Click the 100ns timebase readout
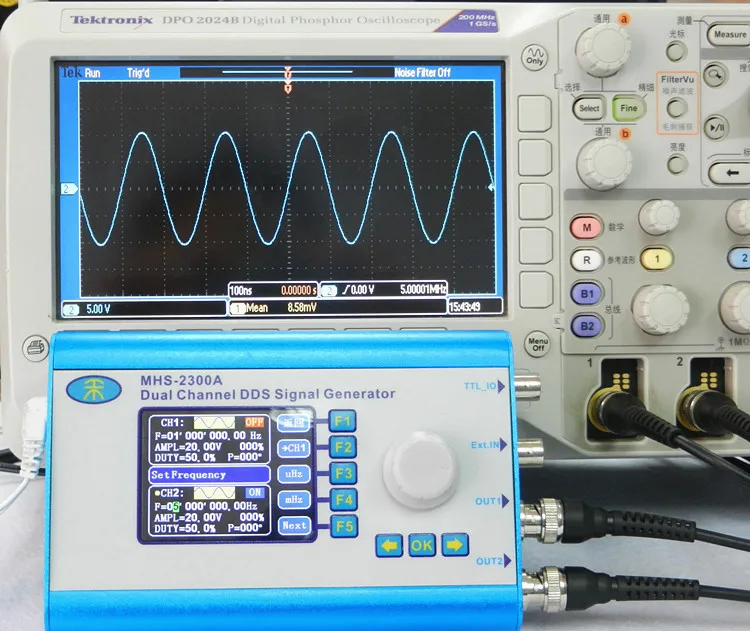750x631 pixels. click(x=241, y=290)
